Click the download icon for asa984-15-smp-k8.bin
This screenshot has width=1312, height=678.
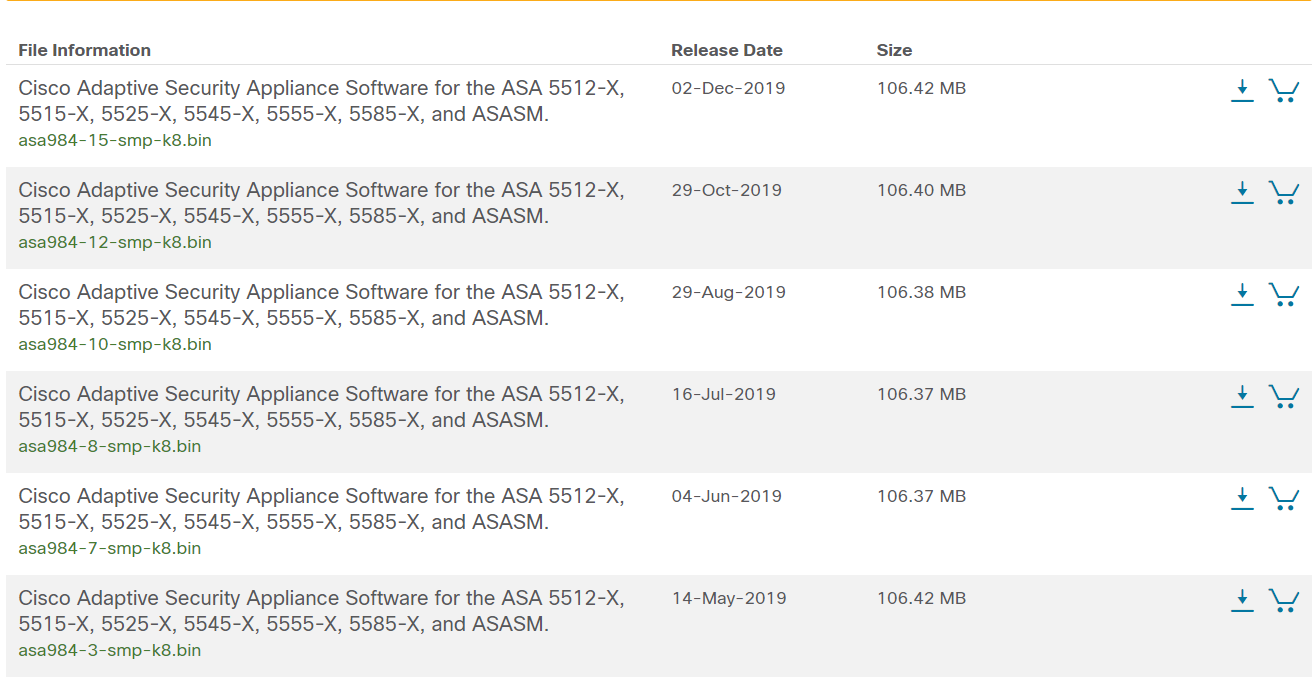point(1242,89)
